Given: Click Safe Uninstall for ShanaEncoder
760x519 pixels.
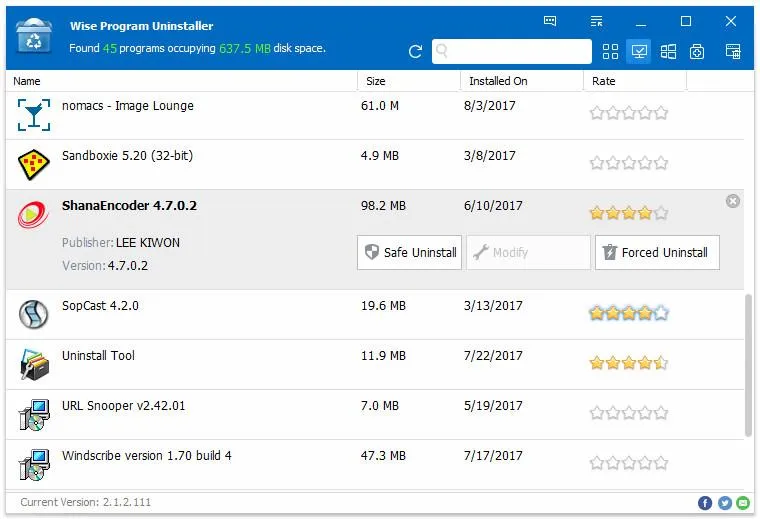Looking at the screenshot, I should pos(410,253).
